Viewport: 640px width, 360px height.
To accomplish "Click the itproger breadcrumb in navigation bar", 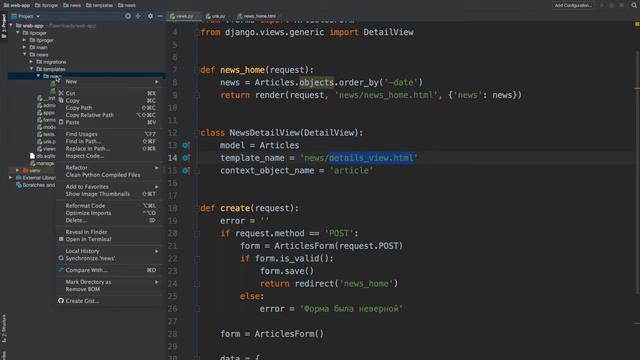I will tap(47, 5).
